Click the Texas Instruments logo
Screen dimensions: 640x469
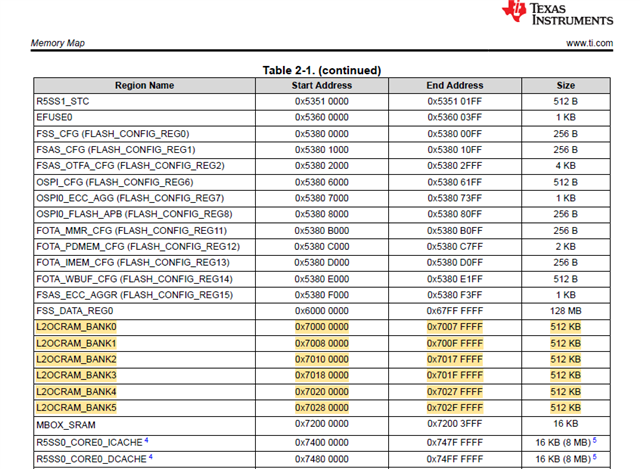pos(558,13)
